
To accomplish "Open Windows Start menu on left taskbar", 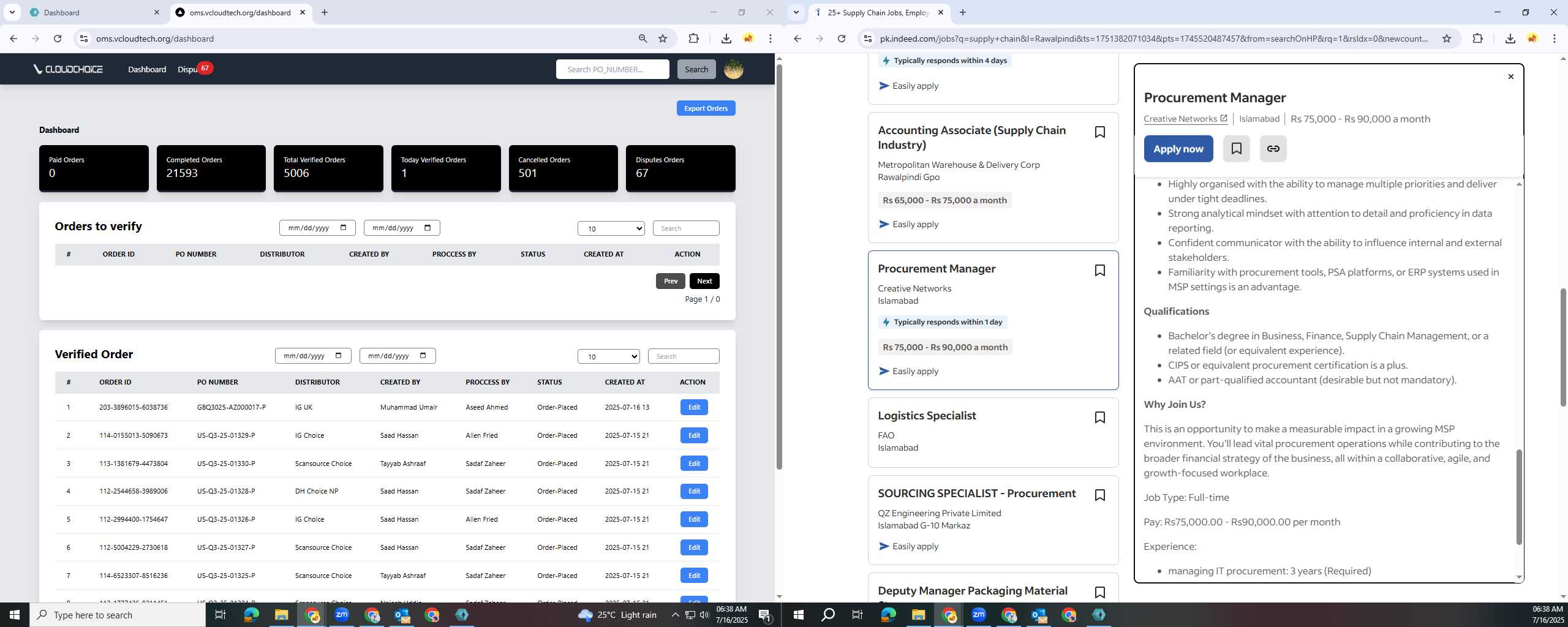I will point(15,615).
